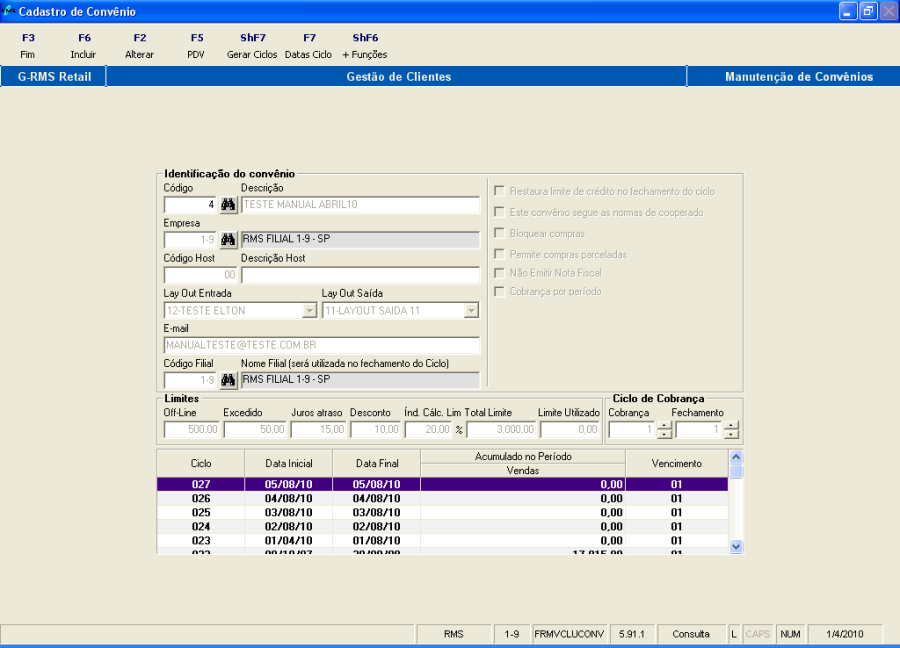Increase Cobrança cycle value with up arrow

click(664, 425)
